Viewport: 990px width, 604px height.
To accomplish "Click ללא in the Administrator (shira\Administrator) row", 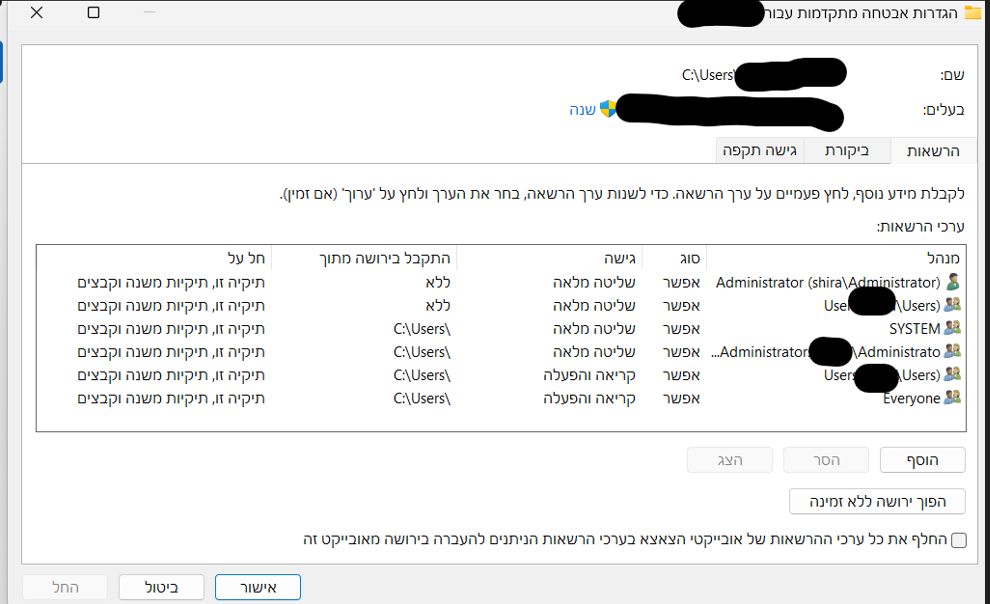I will point(438,282).
